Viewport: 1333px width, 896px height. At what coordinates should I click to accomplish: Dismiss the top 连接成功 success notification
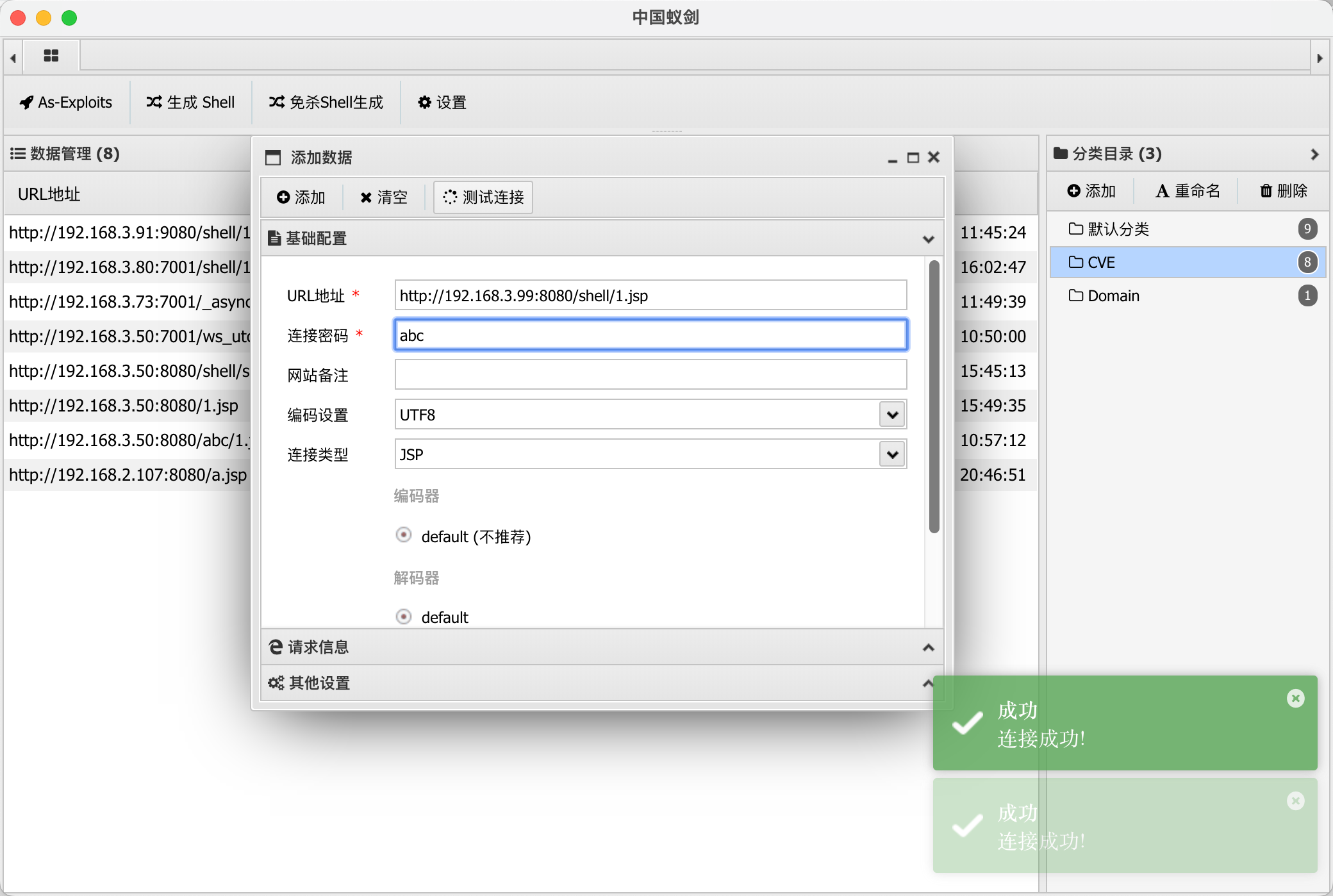pyautogui.click(x=1295, y=699)
